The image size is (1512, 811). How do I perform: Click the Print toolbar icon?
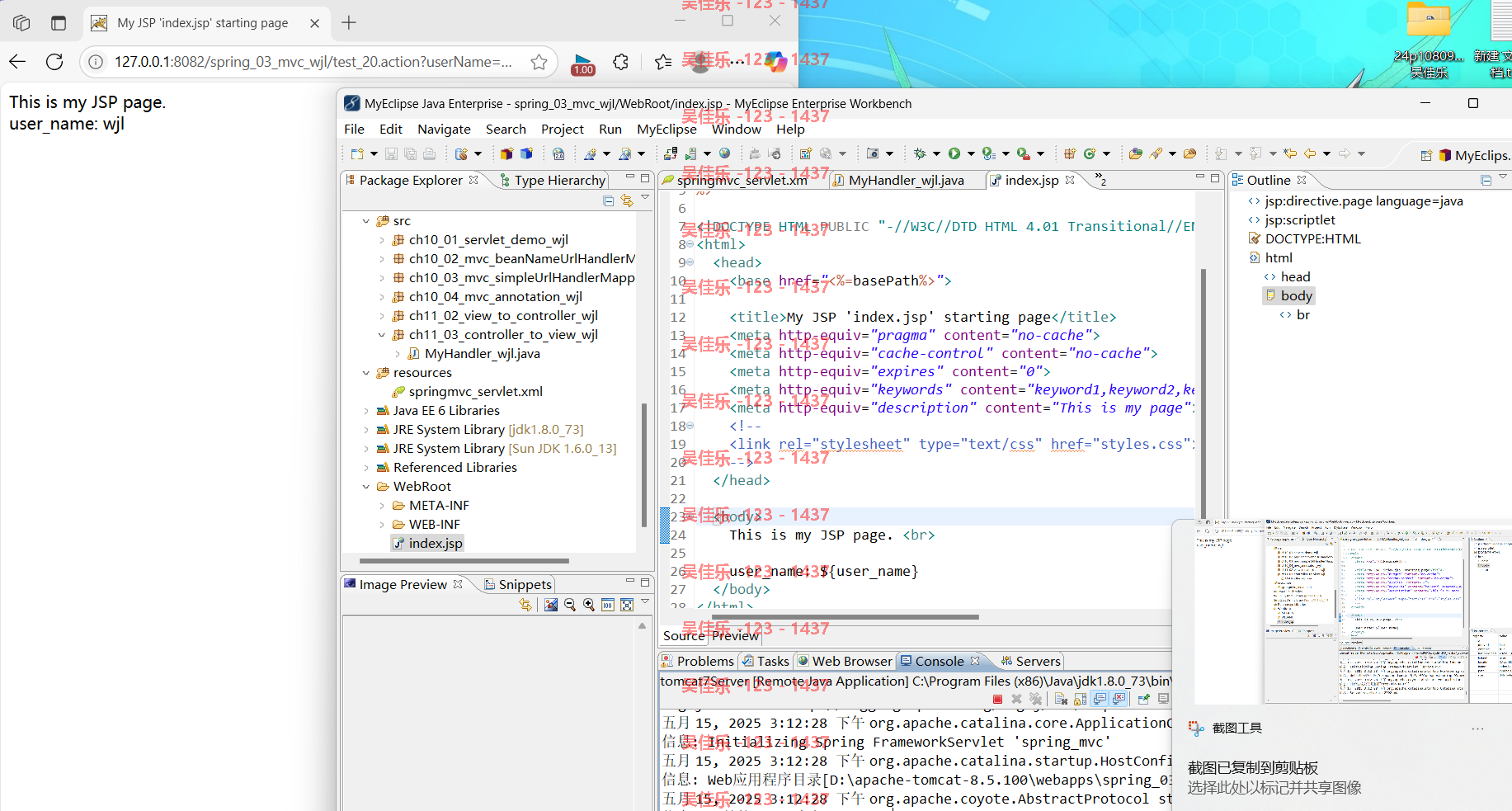[429, 153]
